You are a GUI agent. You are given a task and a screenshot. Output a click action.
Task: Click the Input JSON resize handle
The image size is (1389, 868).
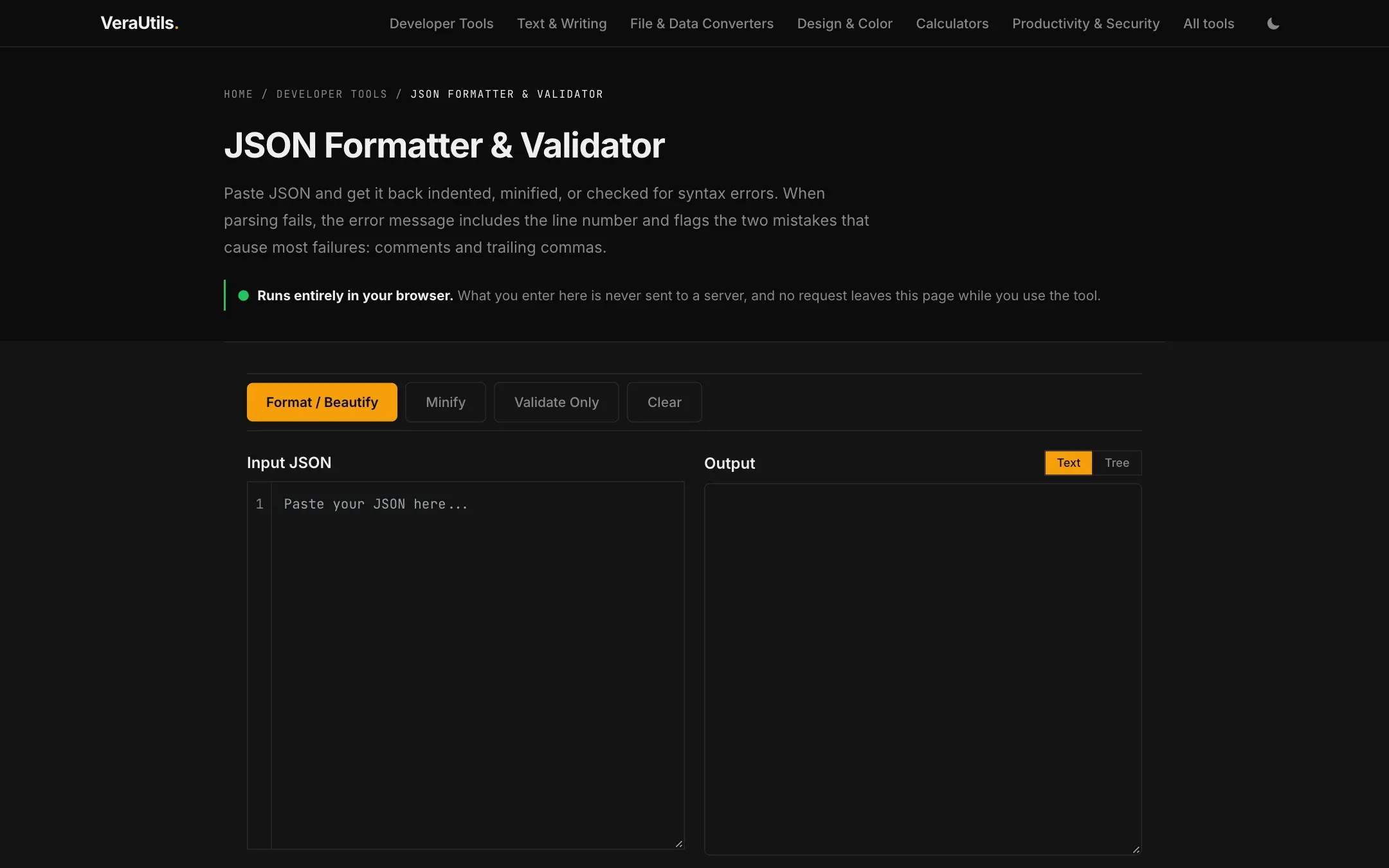point(678,843)
